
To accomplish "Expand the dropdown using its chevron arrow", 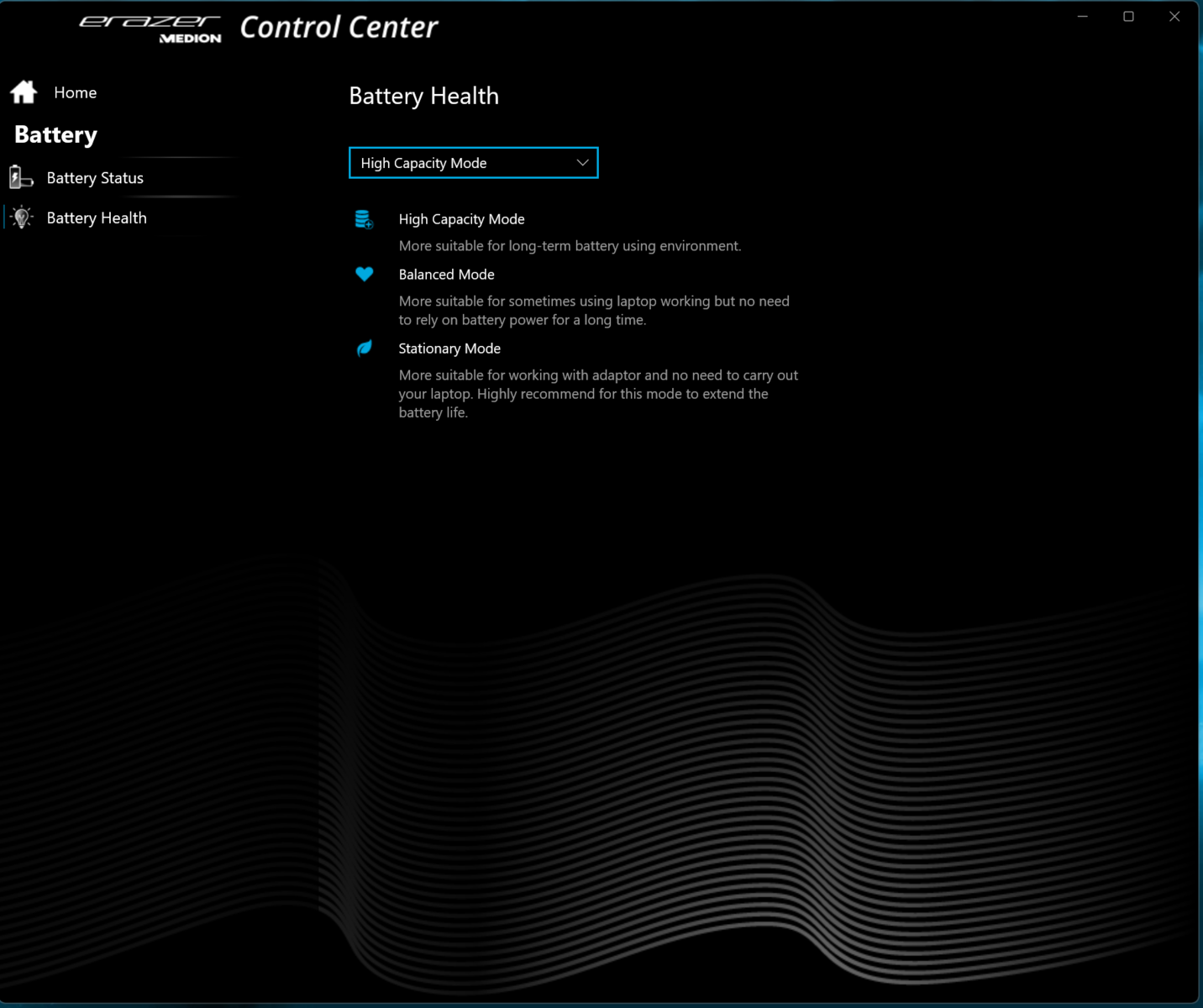I will [582, 163].
